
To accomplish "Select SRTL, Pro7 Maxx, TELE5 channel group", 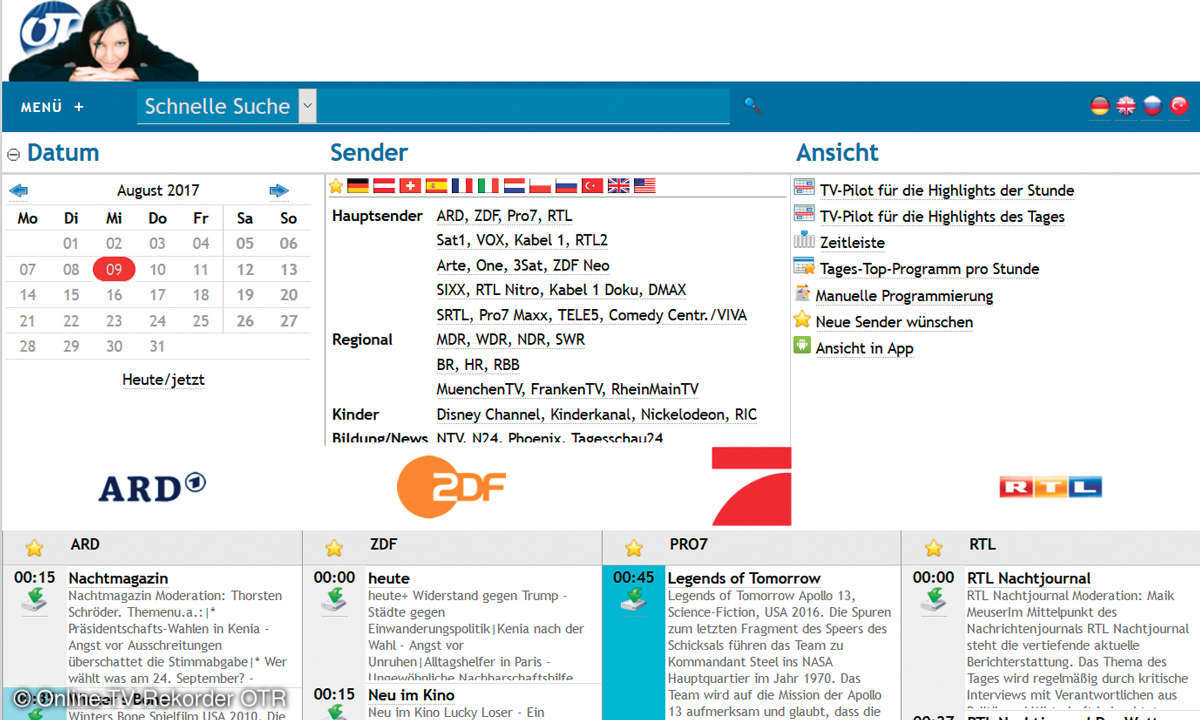I will pos(591,315).
